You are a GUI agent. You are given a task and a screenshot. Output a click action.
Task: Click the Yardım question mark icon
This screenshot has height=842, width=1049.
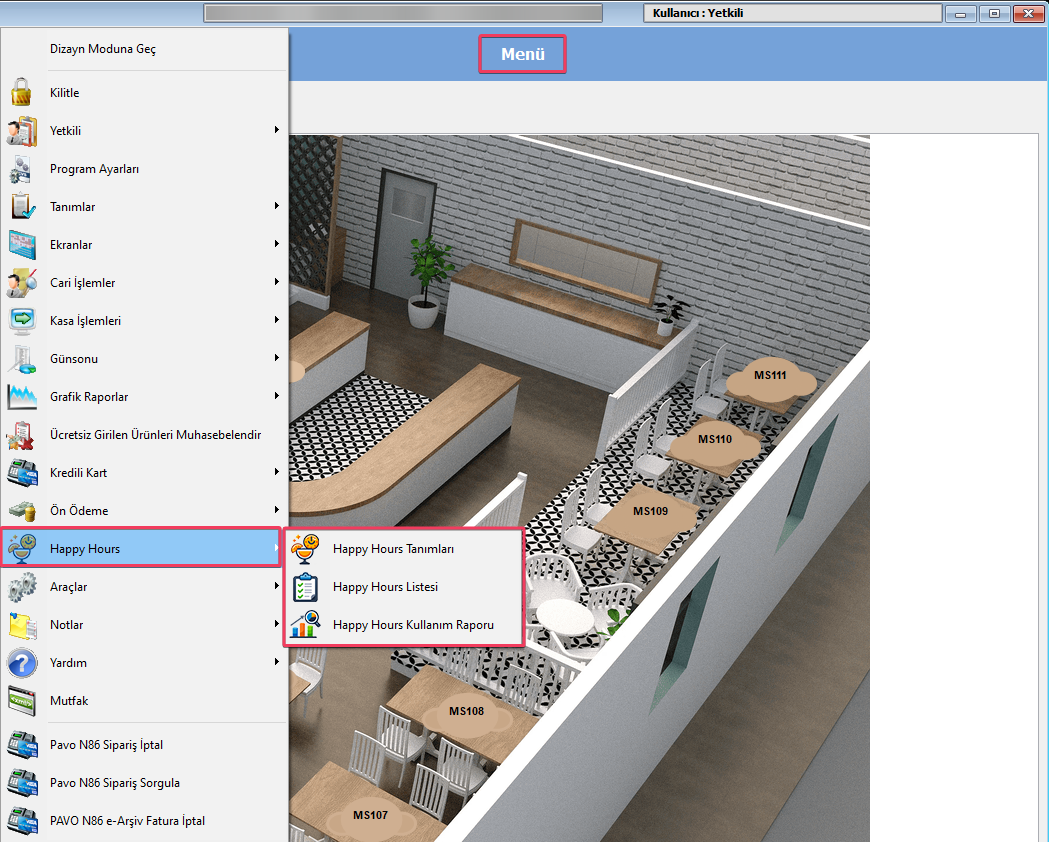pos(22,663)
